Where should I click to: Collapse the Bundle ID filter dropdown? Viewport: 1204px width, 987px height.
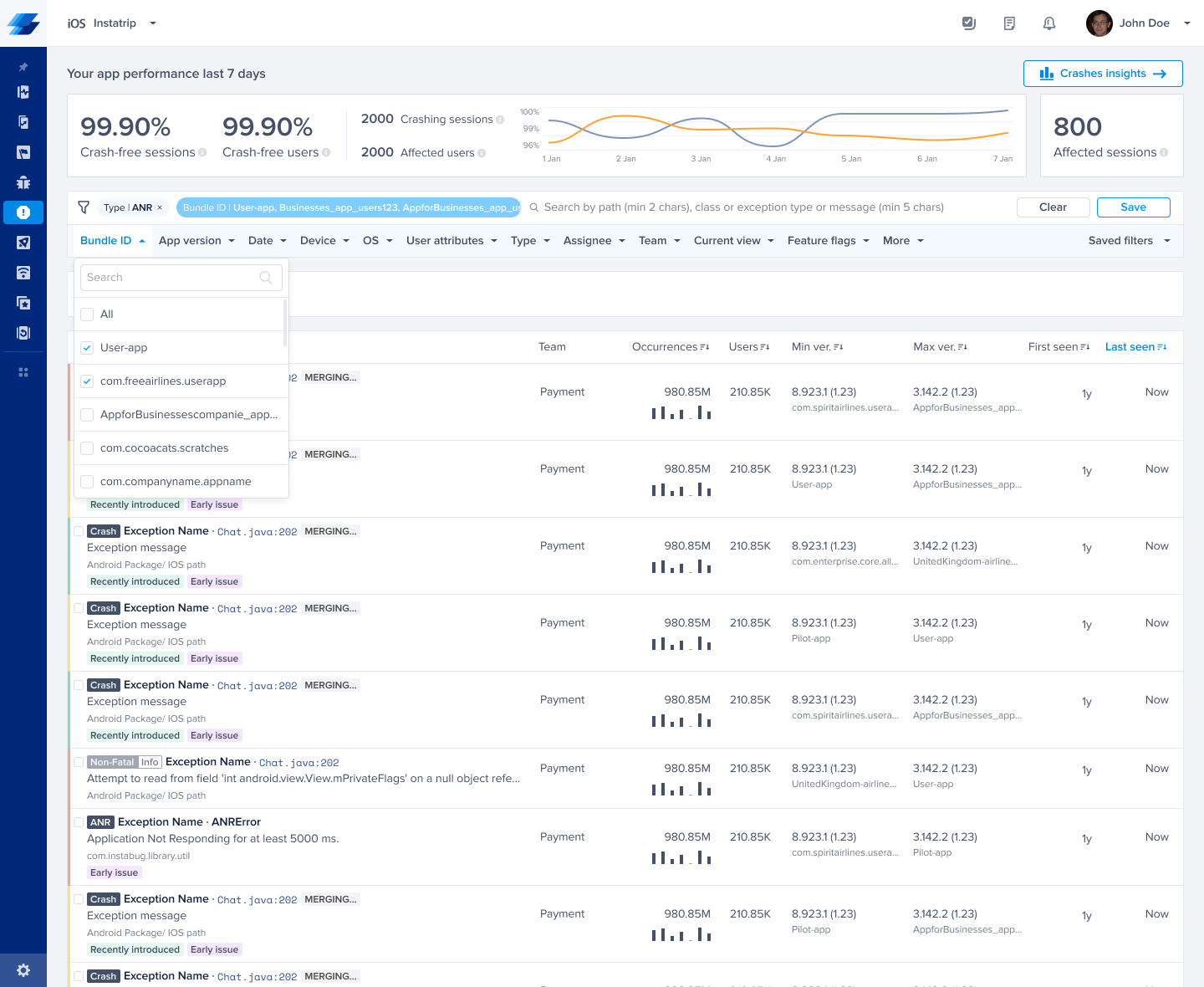click(113, 241)
